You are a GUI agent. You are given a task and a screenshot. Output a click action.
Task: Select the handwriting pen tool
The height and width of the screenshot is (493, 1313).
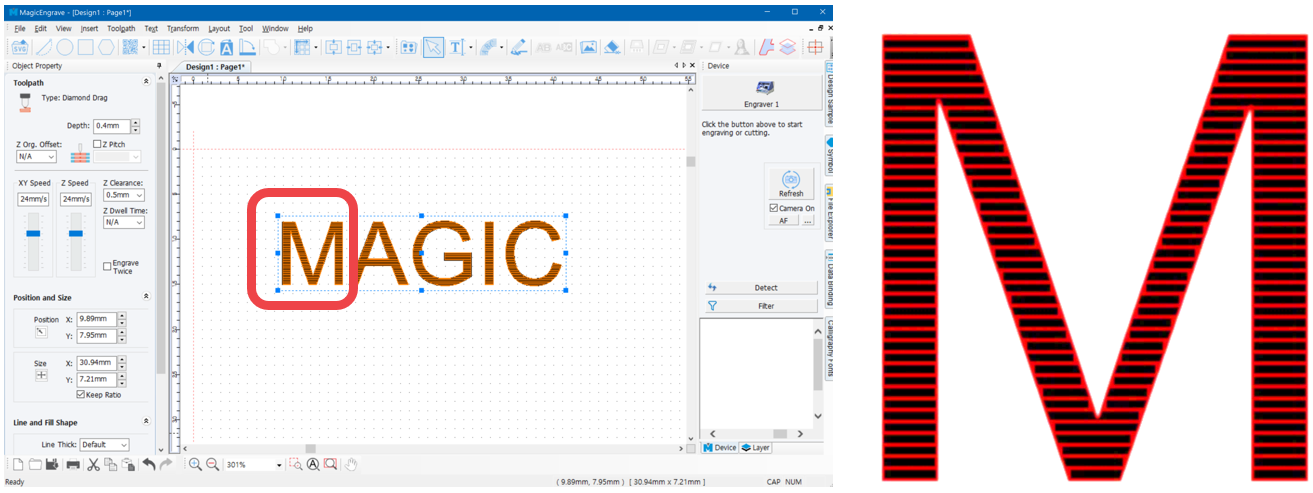coord(518,47)
